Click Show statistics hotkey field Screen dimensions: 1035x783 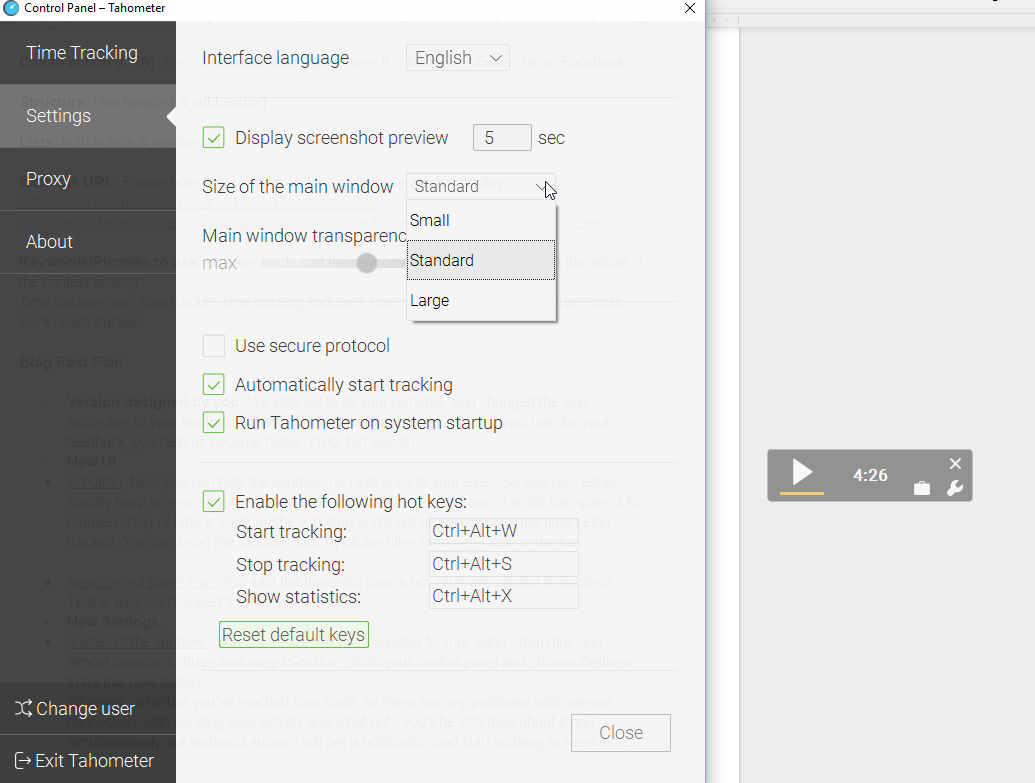[x=504, y=596]
